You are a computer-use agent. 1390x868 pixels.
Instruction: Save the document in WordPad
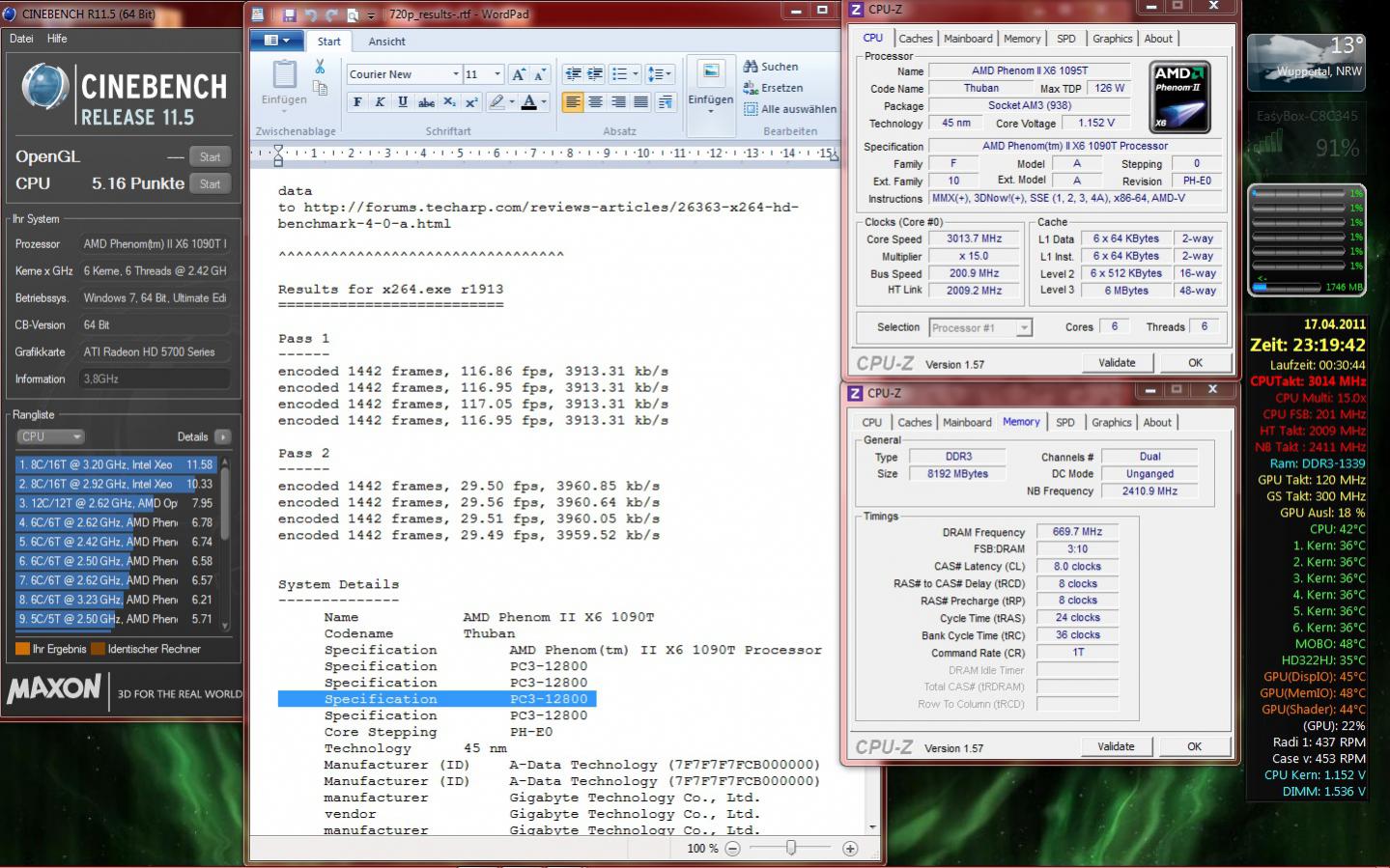pos(289,14)
